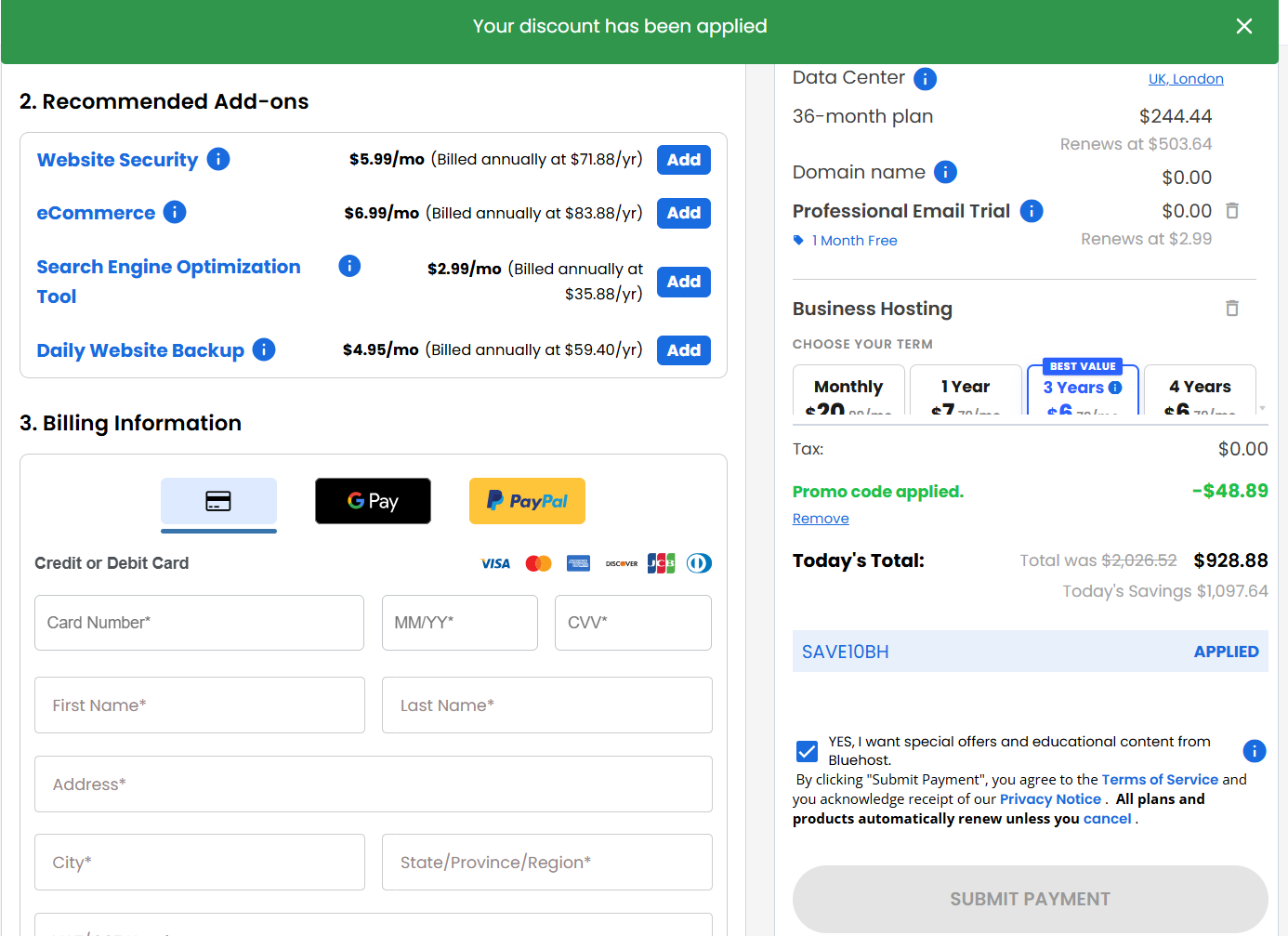Click info icon beside Data Center
Viewport: 1288px width, 936px height.
(x=925, y=79)
